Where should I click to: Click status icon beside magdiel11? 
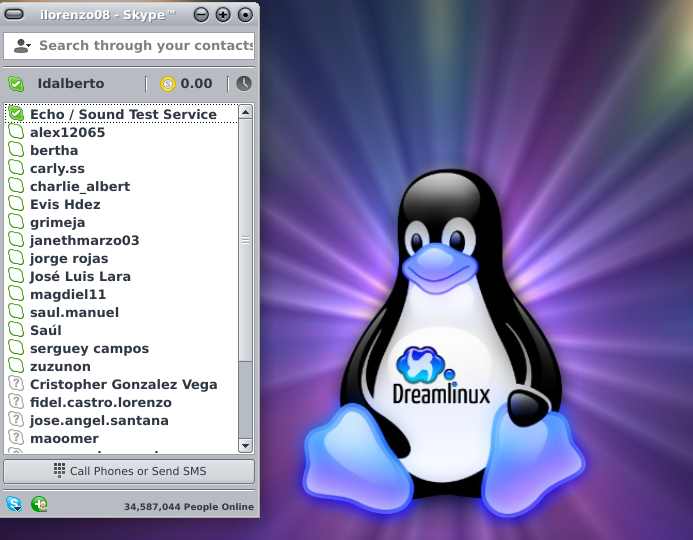(16, 294)
